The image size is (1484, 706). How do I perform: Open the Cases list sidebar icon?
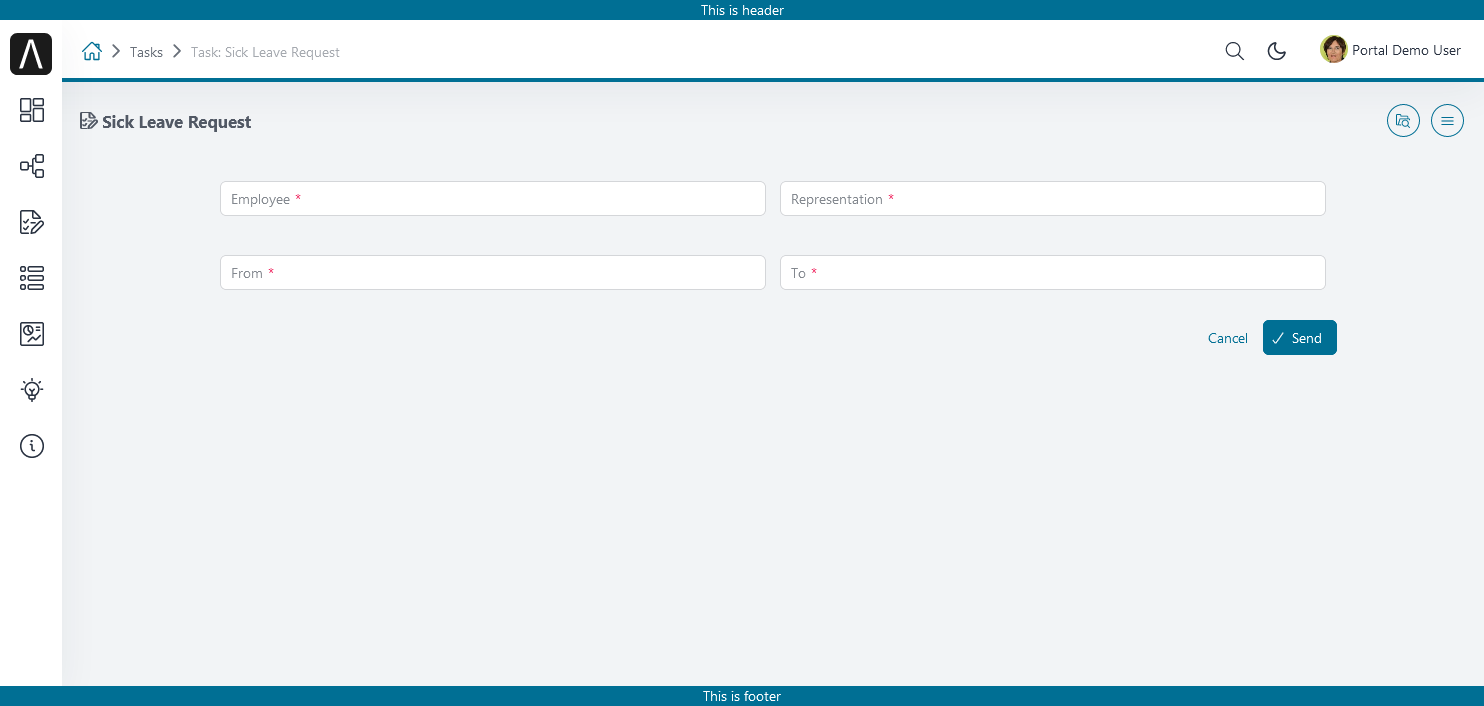tap(32, 278)
